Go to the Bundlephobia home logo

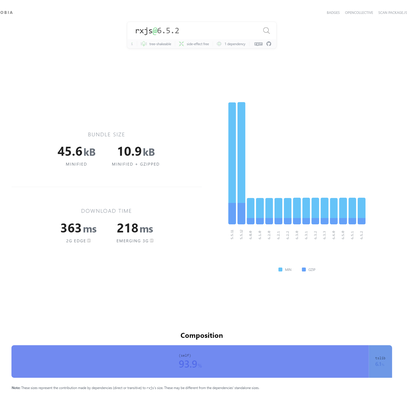[6, 13]
